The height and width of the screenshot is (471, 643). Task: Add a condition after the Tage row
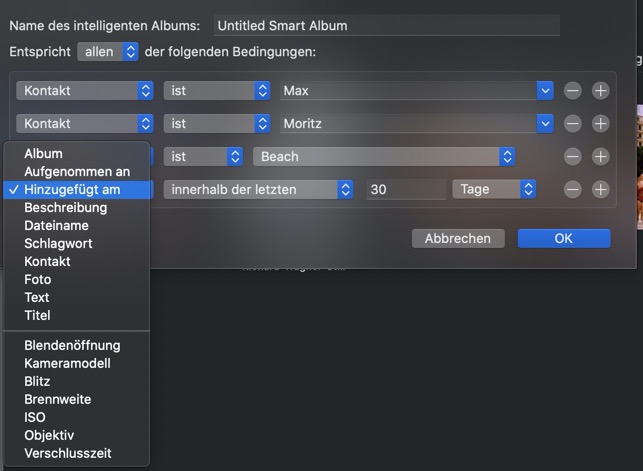pos(600,189)
